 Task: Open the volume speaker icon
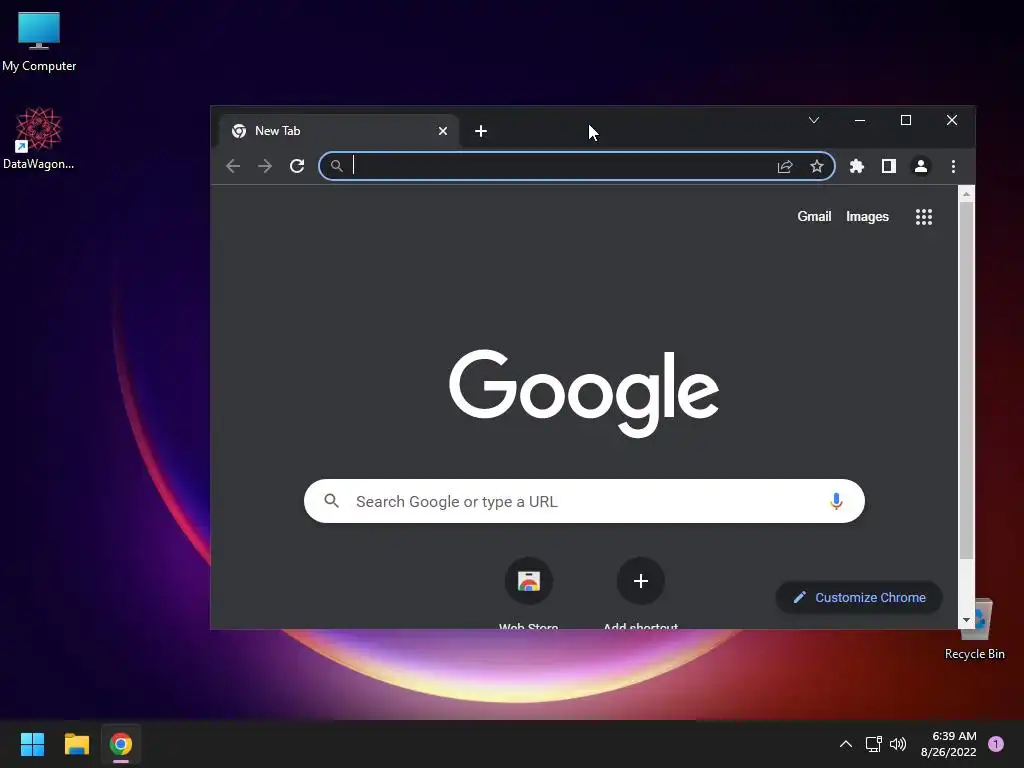899,744
